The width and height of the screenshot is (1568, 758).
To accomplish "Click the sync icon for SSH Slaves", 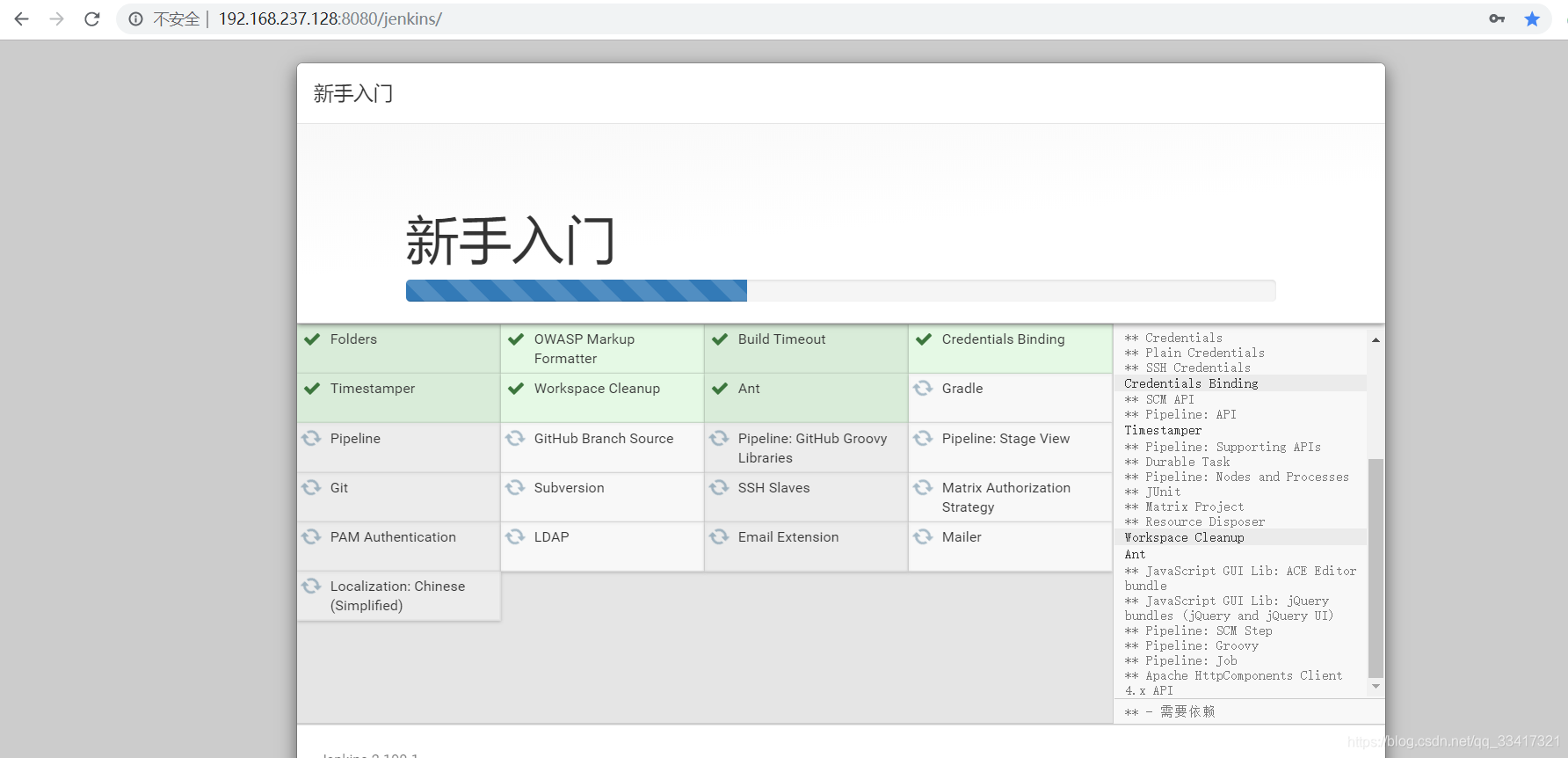I will click(x=719, y=487).
